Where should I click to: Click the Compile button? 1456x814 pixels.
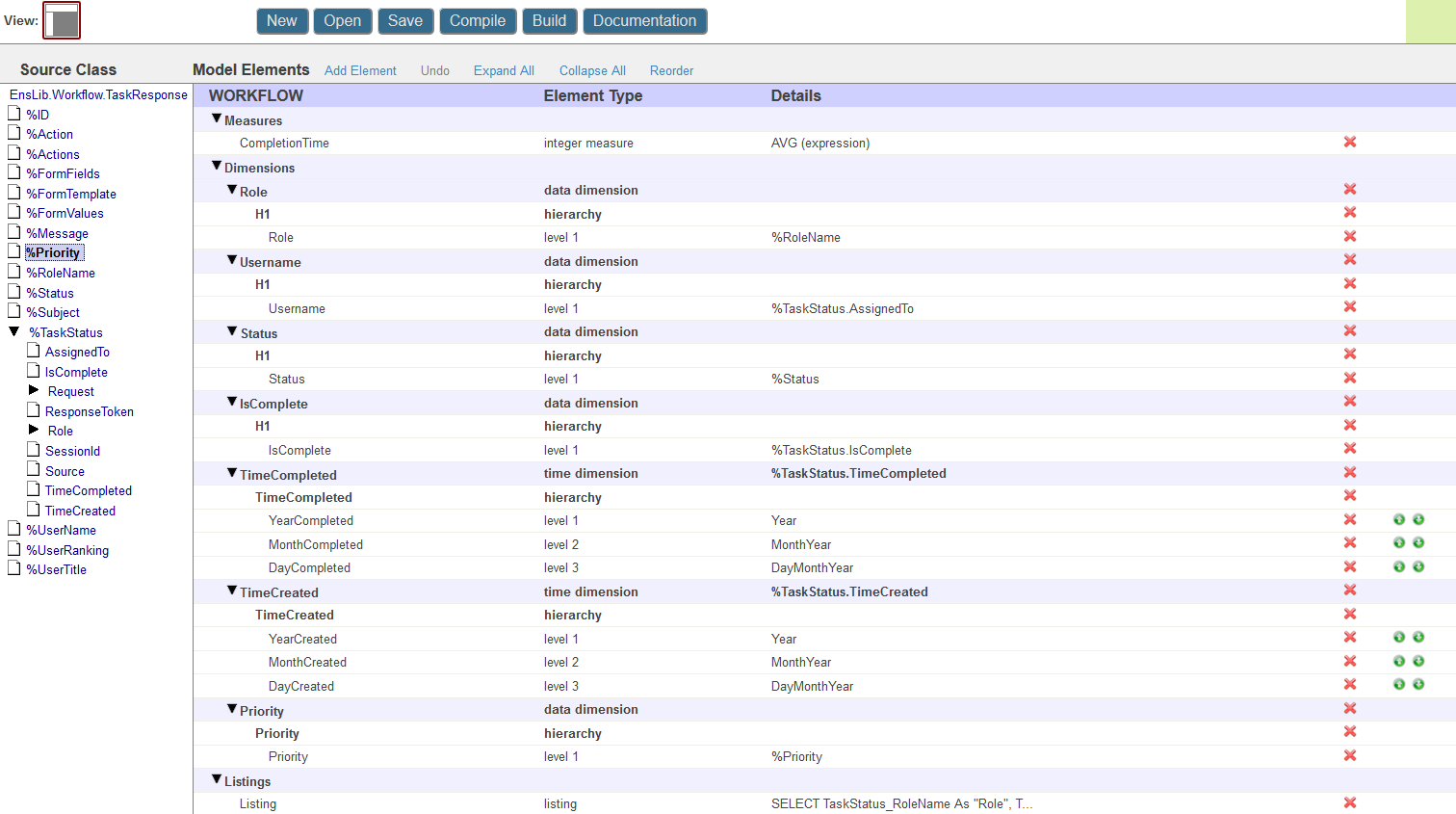(x=478, y=21)
